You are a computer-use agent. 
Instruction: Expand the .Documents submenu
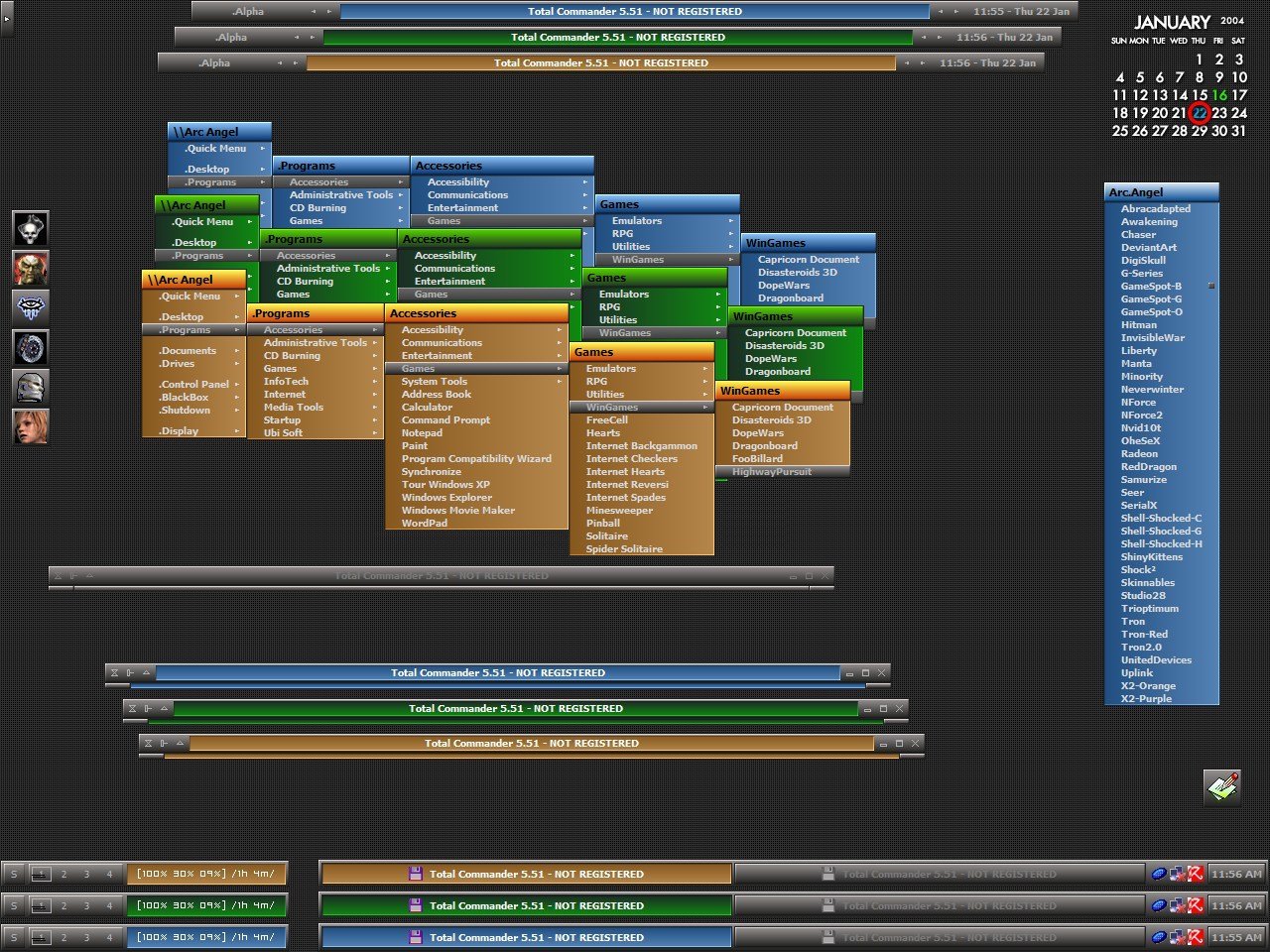click(x=192, y=351)
